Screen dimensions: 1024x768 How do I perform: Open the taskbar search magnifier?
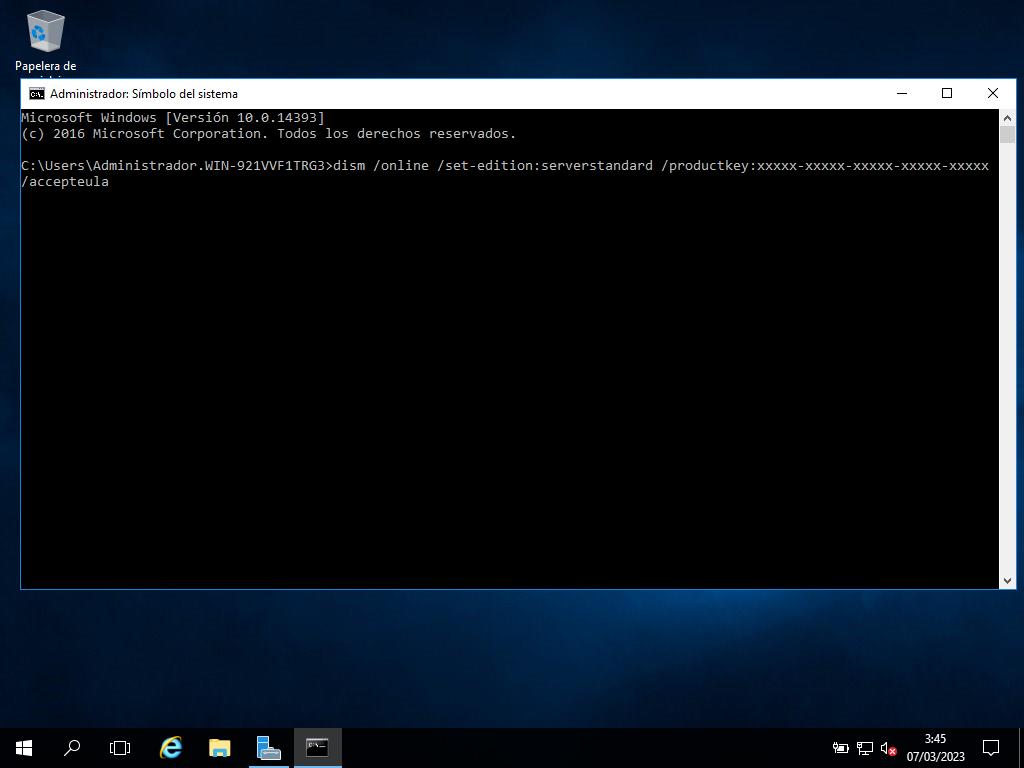72,747
